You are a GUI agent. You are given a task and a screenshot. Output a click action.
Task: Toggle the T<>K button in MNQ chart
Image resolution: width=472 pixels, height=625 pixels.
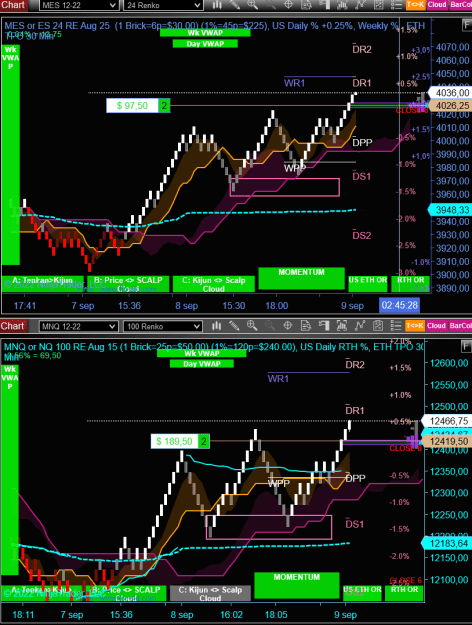[x=415, y=326]
